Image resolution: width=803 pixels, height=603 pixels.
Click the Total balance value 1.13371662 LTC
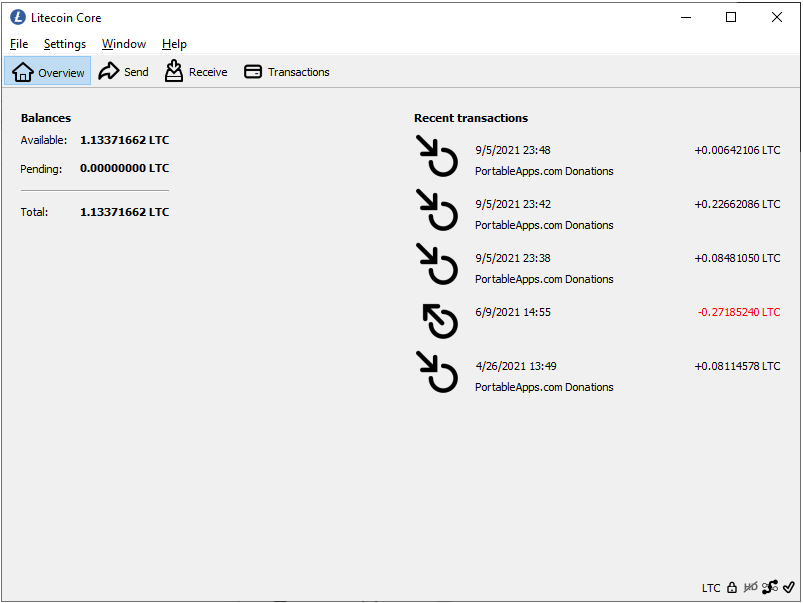coord(124,212)
